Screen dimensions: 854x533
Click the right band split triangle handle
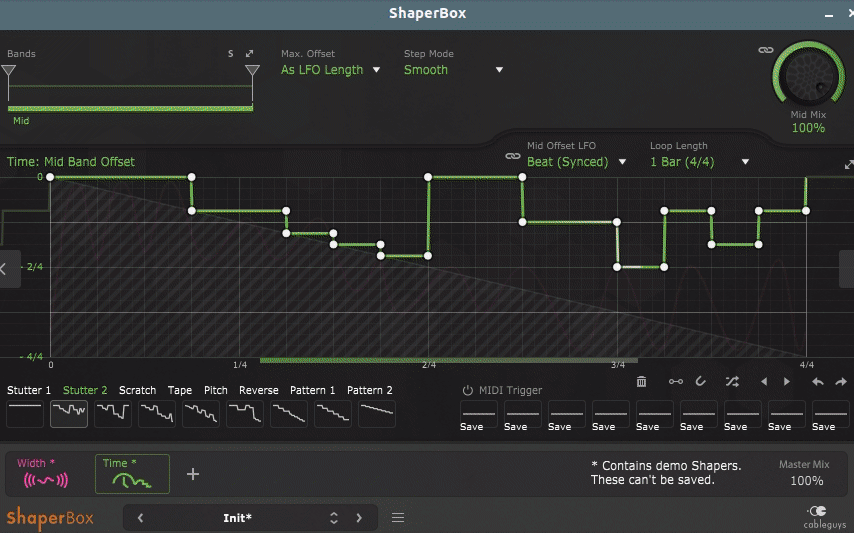pyautogui.click(x=252, y=71)
